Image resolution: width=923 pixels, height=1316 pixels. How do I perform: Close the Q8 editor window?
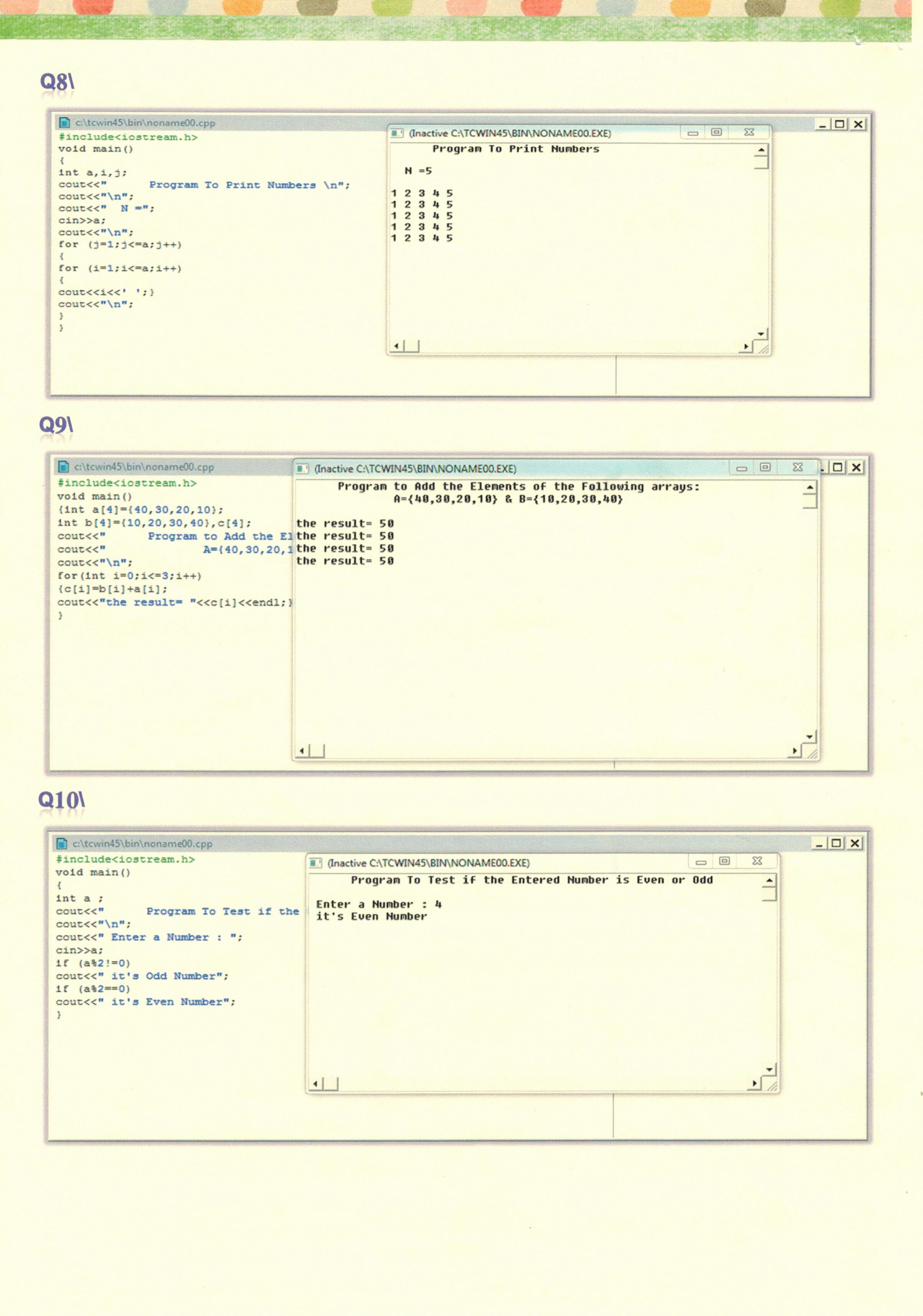[858, 125]
